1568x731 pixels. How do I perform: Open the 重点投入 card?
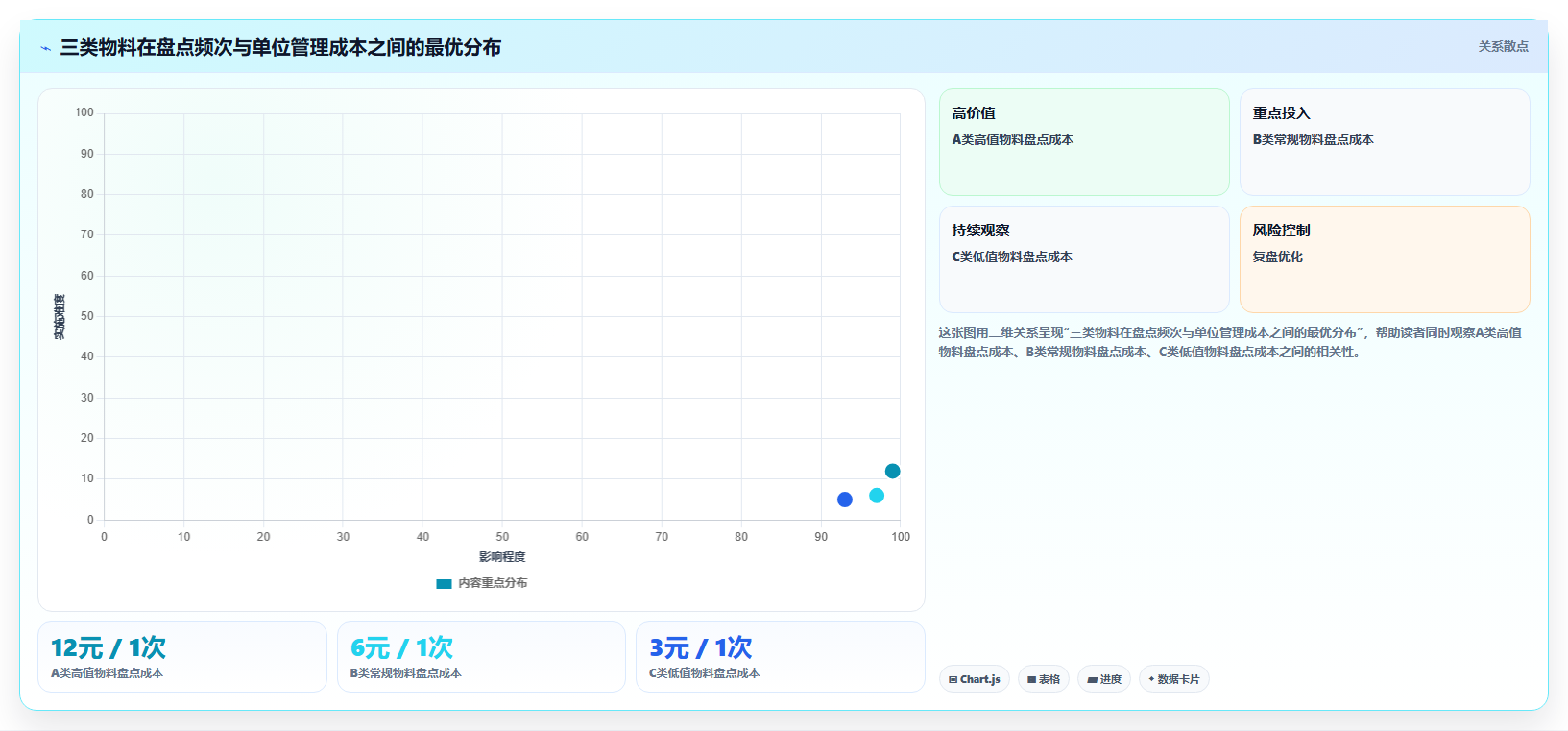pyautogui.click(x=1385, y=142)
